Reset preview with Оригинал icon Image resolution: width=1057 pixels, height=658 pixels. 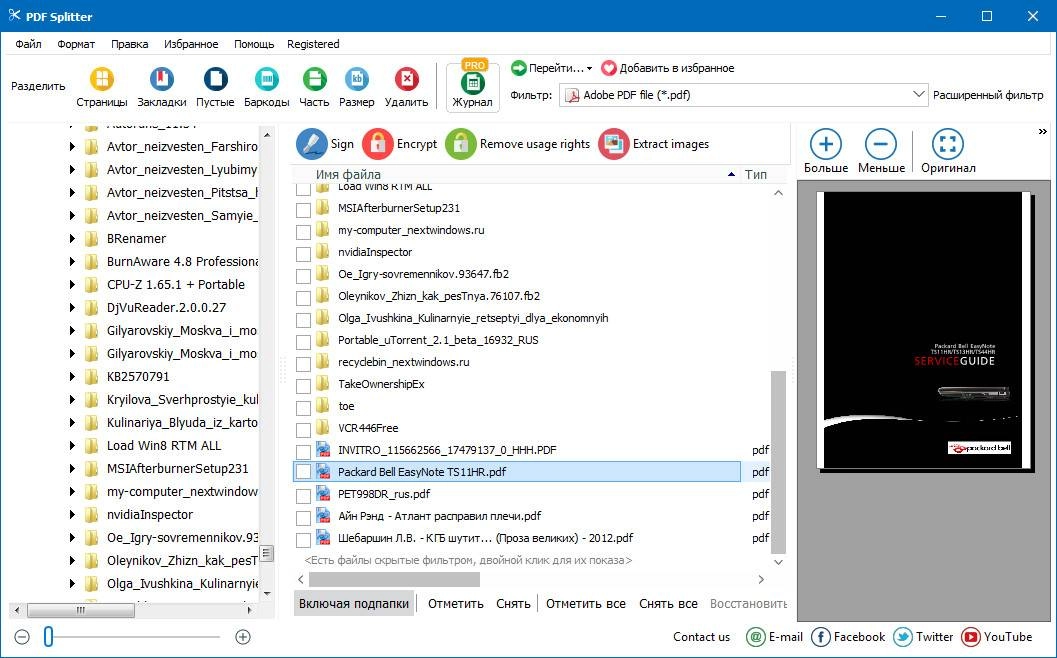pyautogui.click(x=948, y=144)
